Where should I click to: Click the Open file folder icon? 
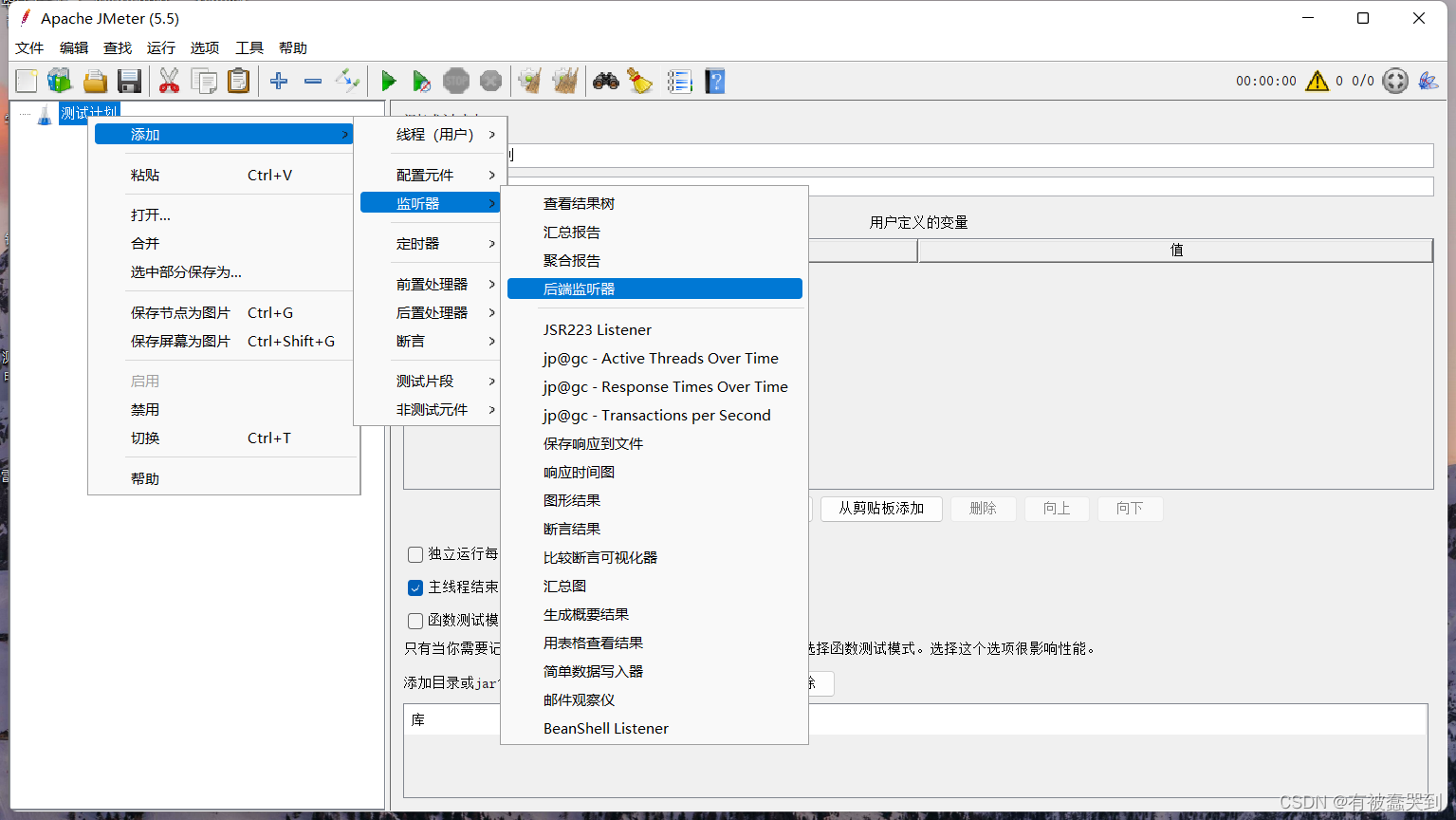pos(95,82)
